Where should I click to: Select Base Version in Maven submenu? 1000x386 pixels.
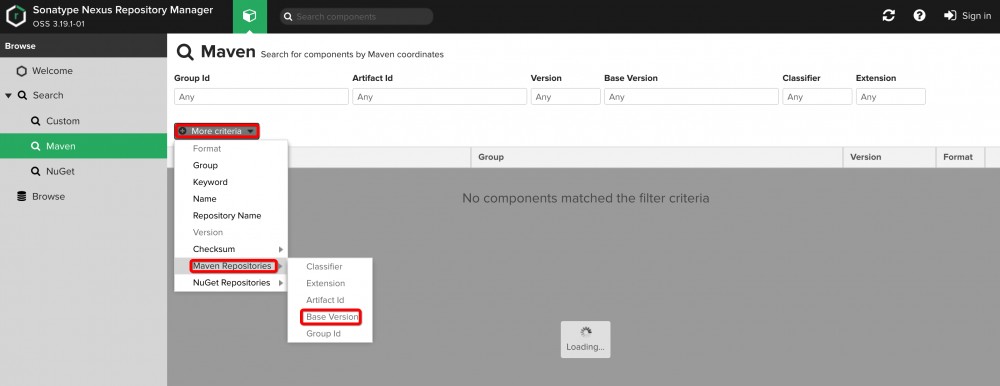pos(331,316)
